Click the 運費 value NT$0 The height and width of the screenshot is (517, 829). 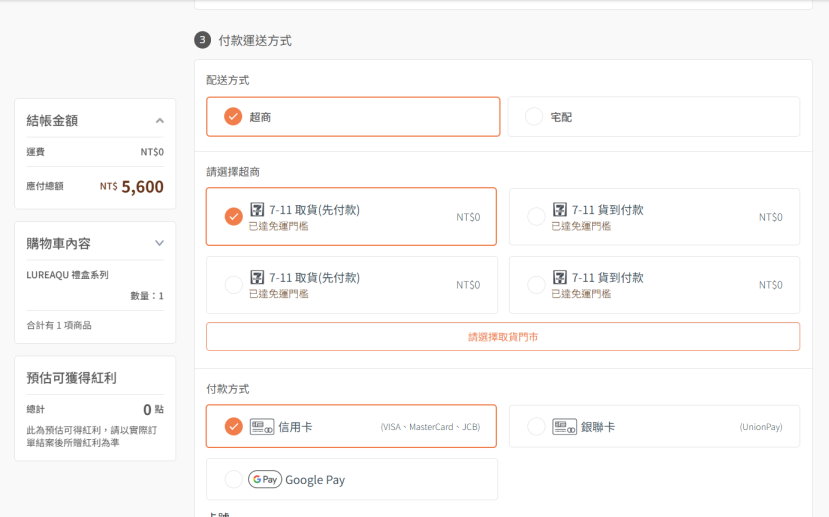pos(152,152)
